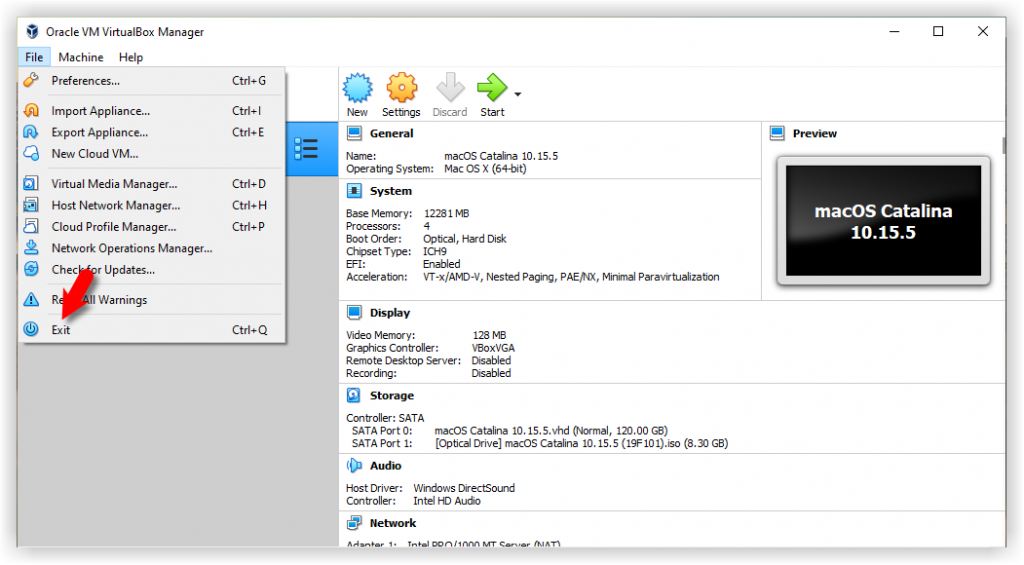Click the General section heading
The height and width of the screenshot is (565, 1024).
(x=391, y=133)
